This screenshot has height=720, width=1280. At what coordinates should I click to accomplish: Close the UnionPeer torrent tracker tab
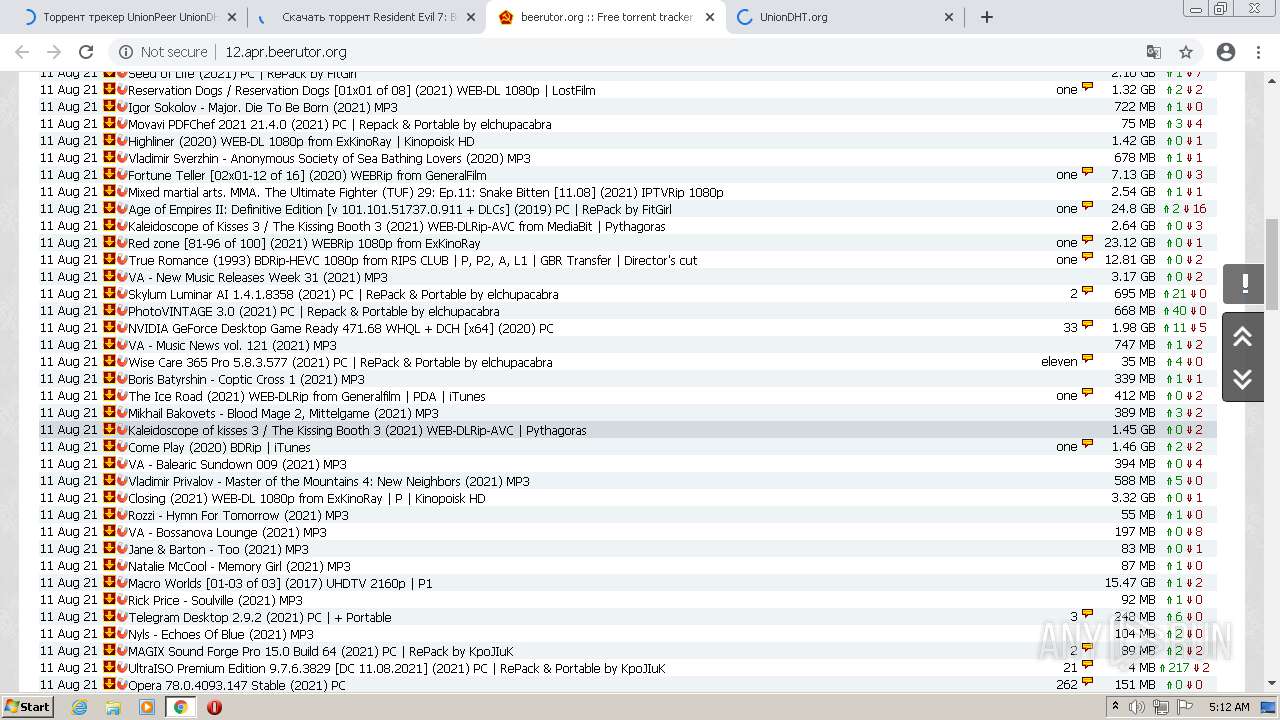tap(233, 17)
